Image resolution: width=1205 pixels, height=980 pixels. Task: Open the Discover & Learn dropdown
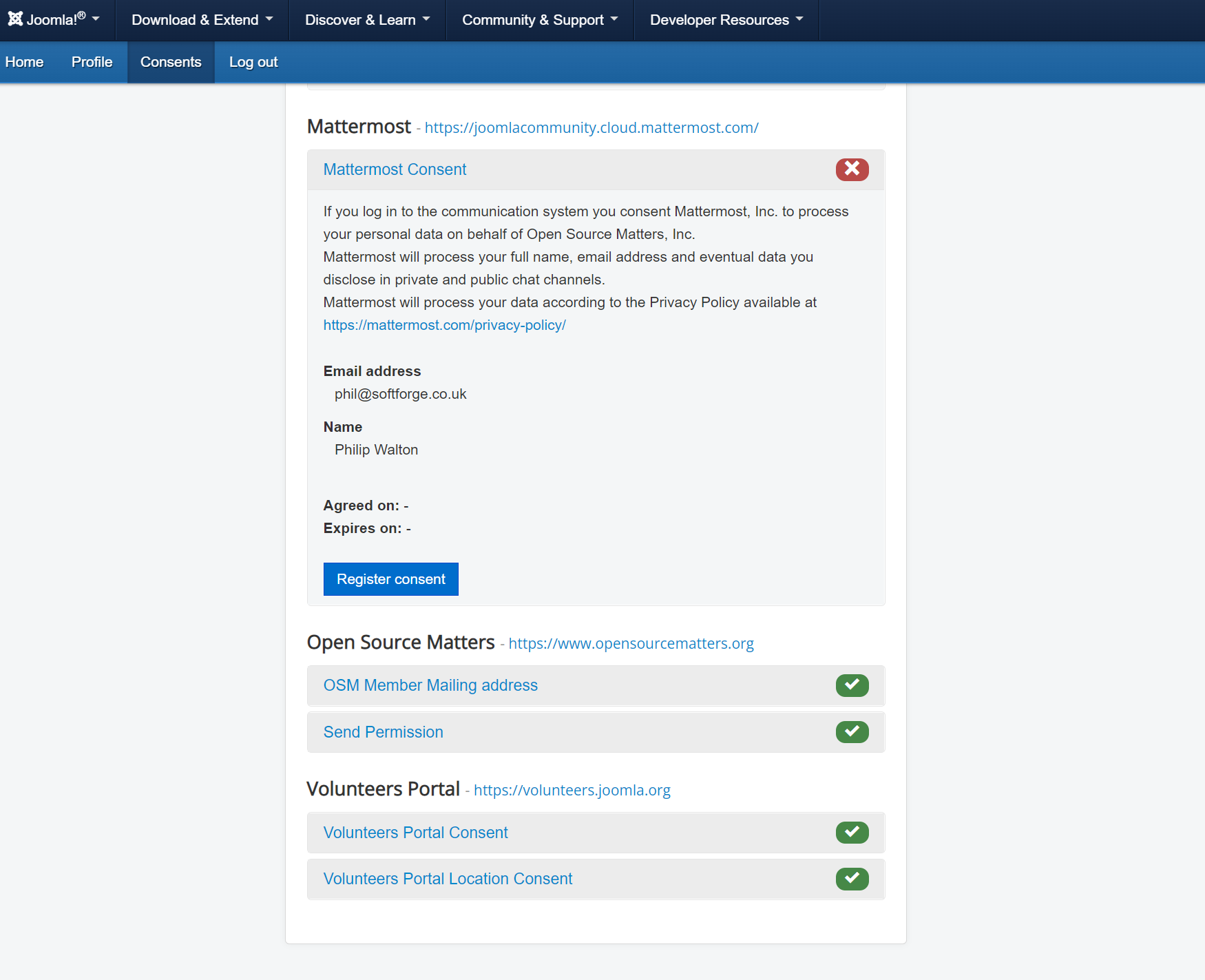pos(367,20)
